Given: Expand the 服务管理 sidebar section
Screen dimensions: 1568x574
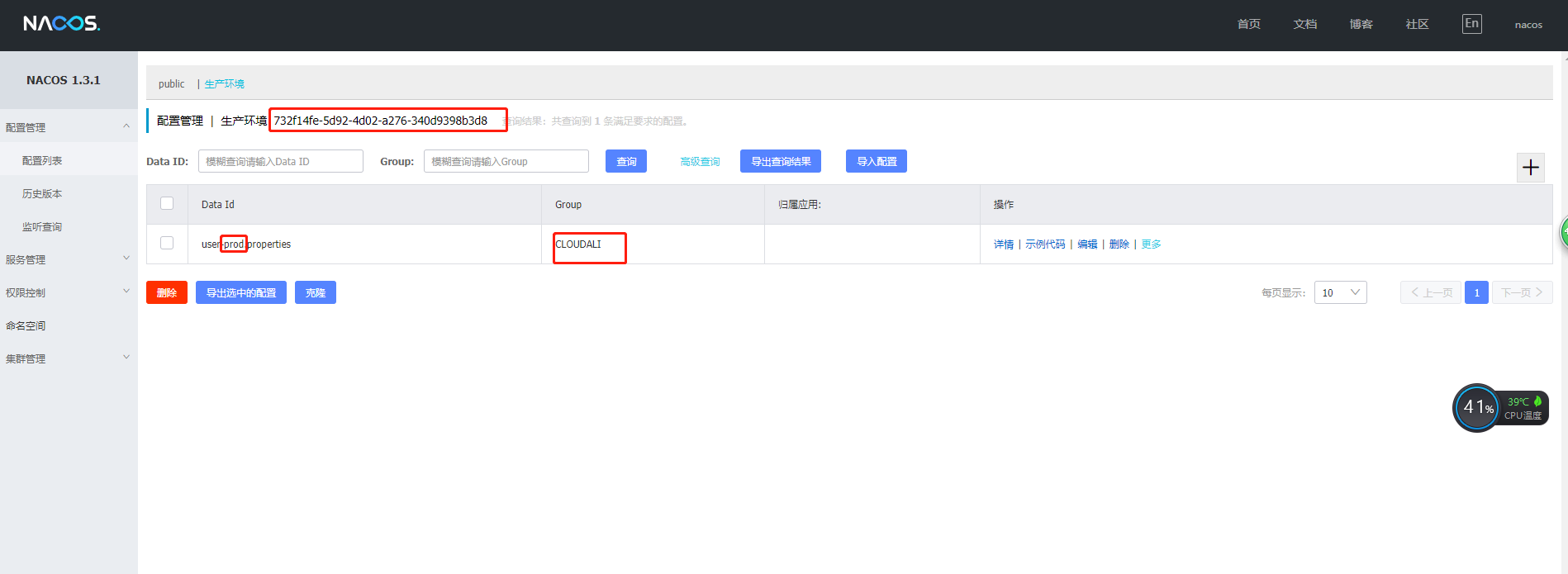Looking at the screenshot, I should click(x=69, y=259).
